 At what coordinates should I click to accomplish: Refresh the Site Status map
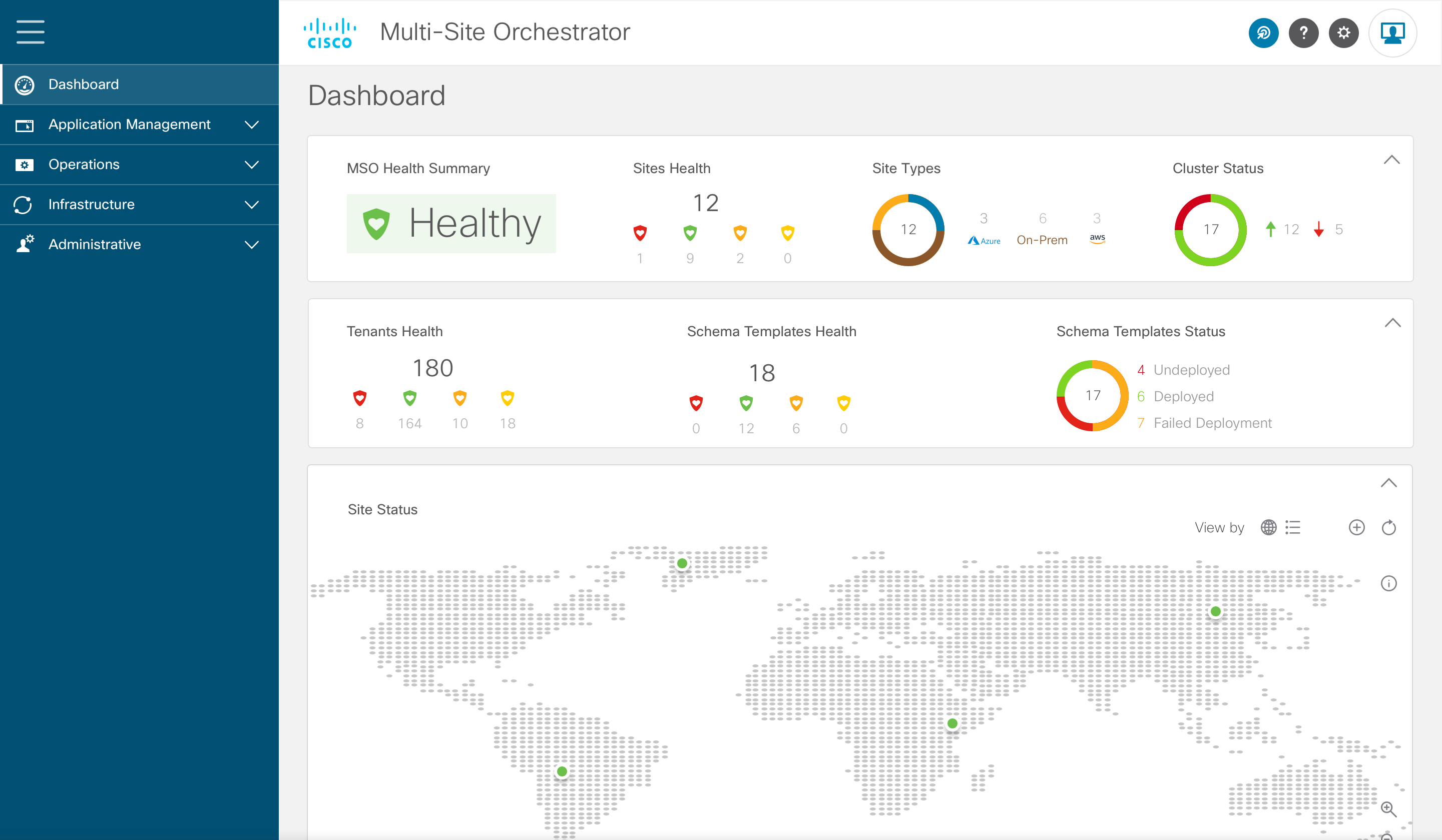click(x=1388, y=527)
